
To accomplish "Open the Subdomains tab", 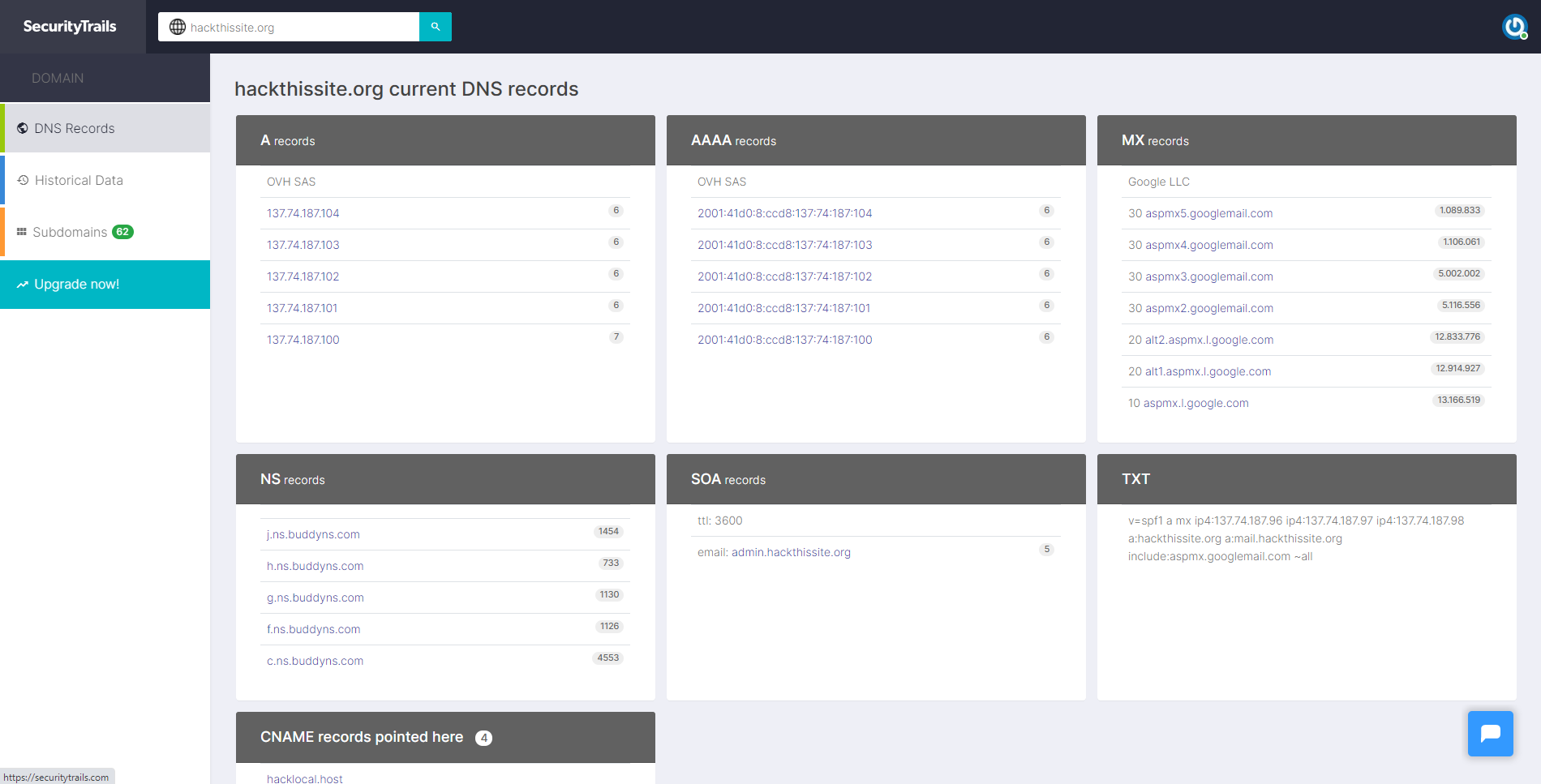I will click(105, 232).
